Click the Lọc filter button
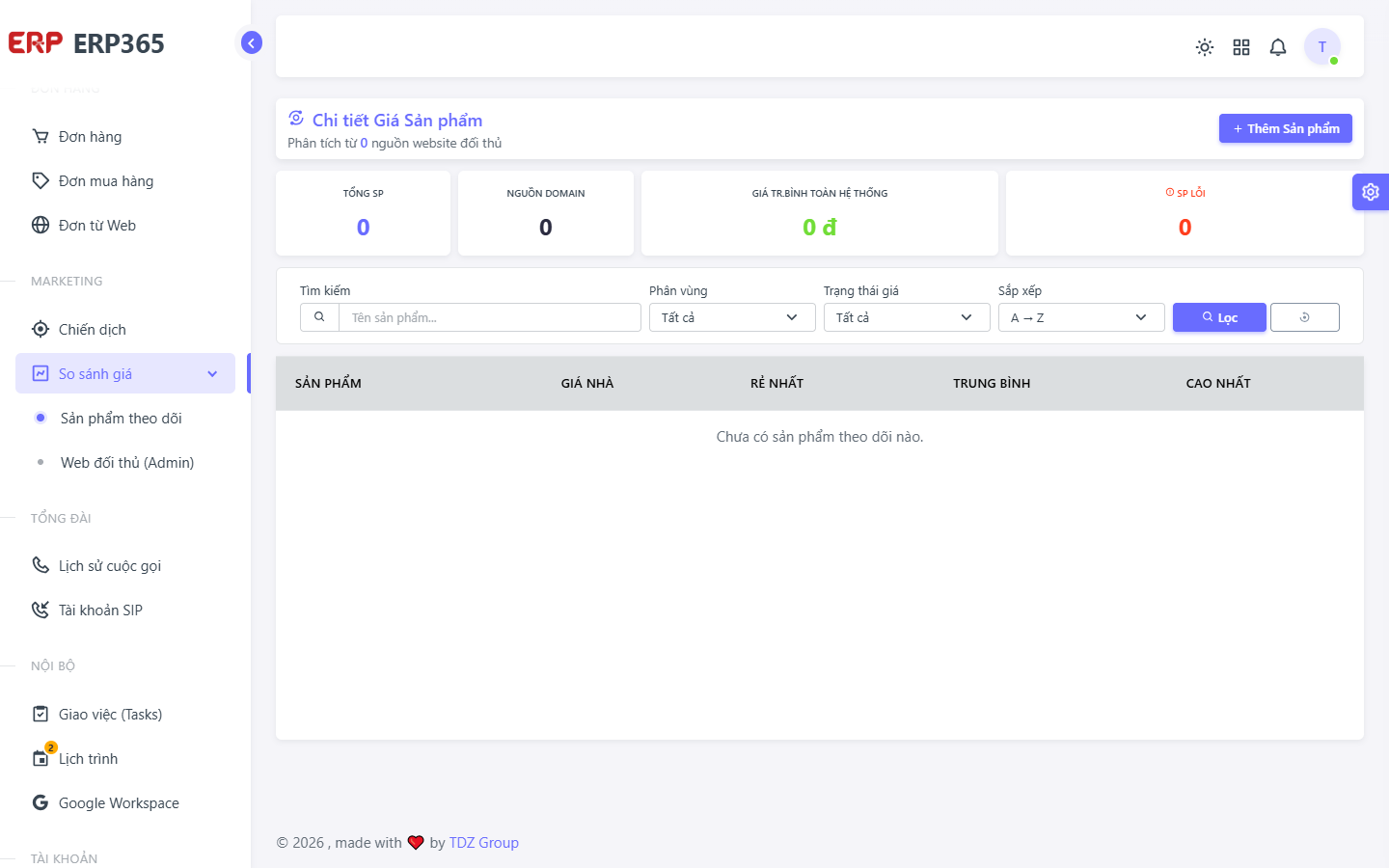1389x868 pixels. [1219, 317]
